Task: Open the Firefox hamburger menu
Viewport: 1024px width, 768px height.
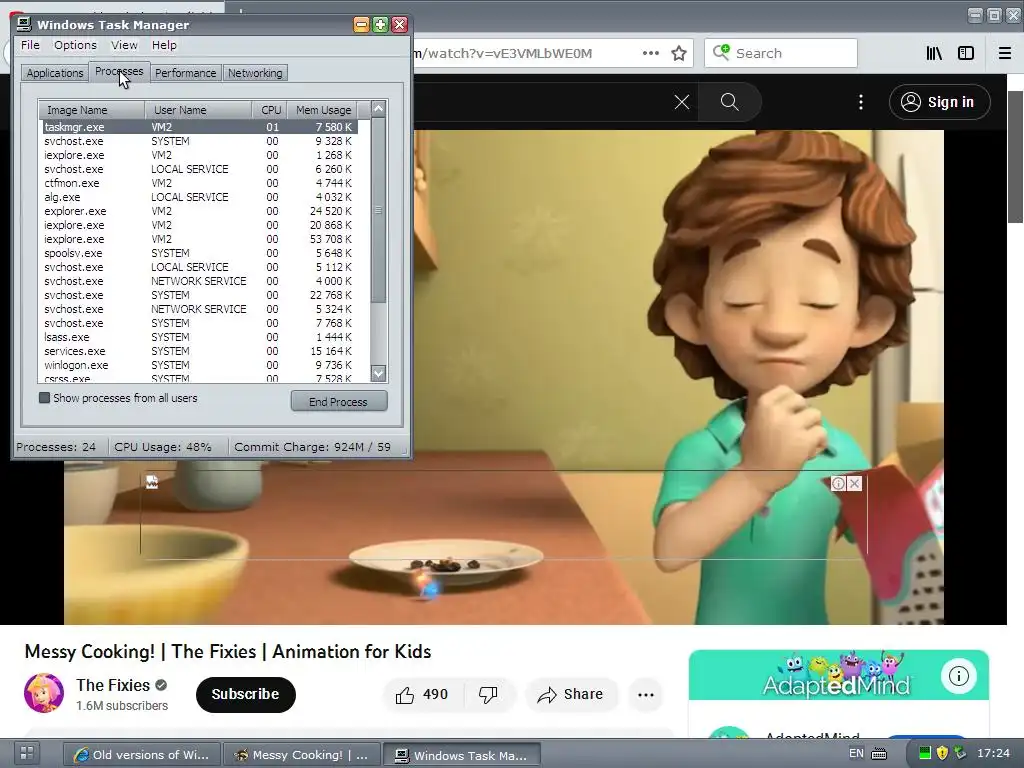Action: (x=1004, y=53)
